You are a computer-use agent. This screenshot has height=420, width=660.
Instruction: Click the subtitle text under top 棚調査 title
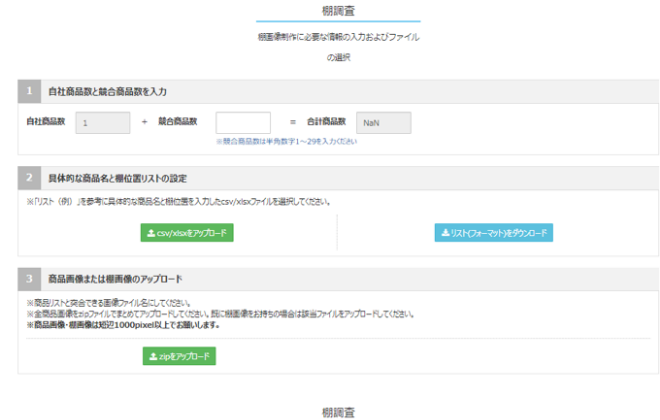tap(338, 37)
